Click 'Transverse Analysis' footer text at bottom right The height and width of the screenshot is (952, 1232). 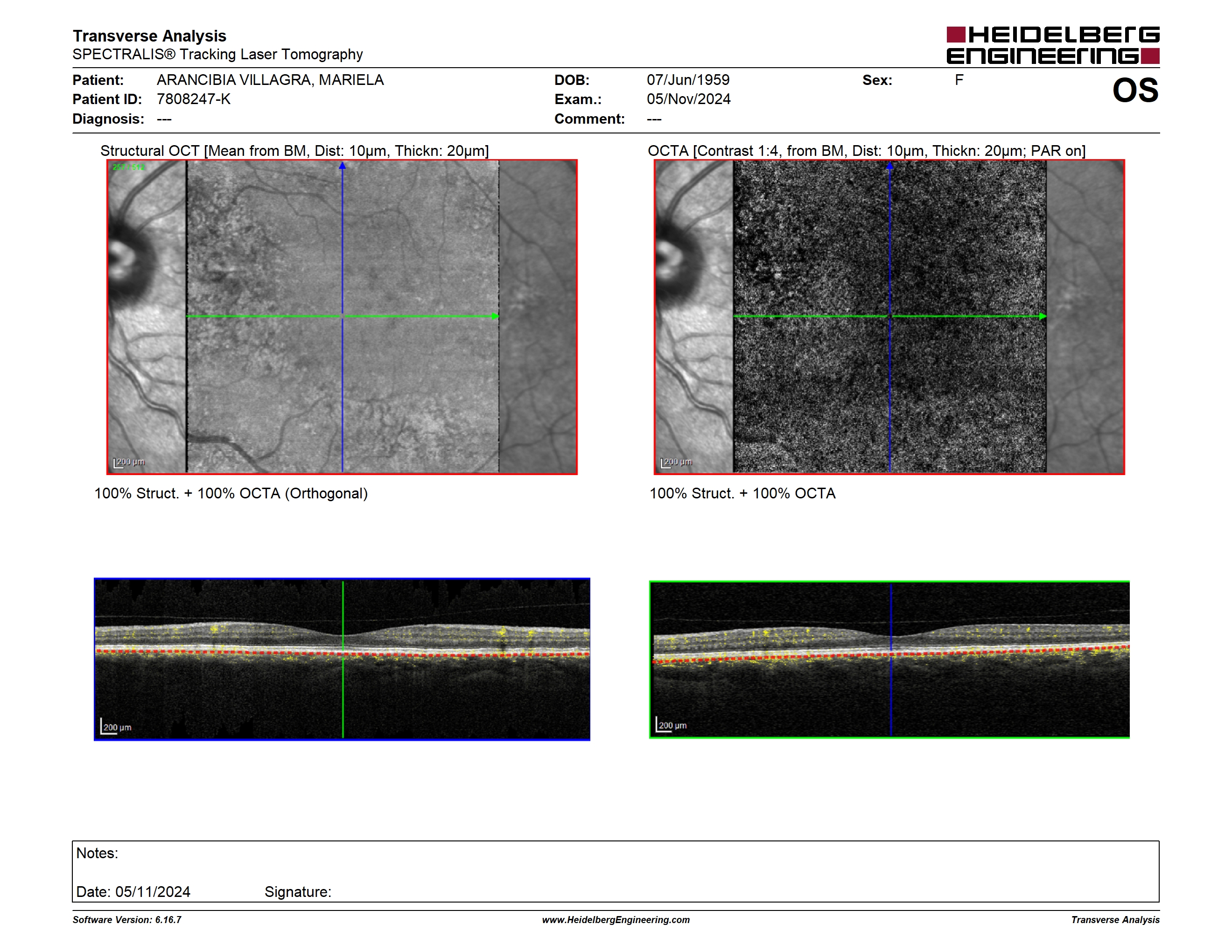[x=1115, y=920]
